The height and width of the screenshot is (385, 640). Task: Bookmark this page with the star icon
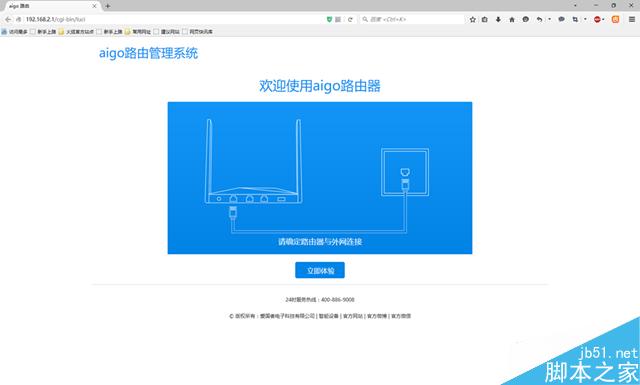473,19
